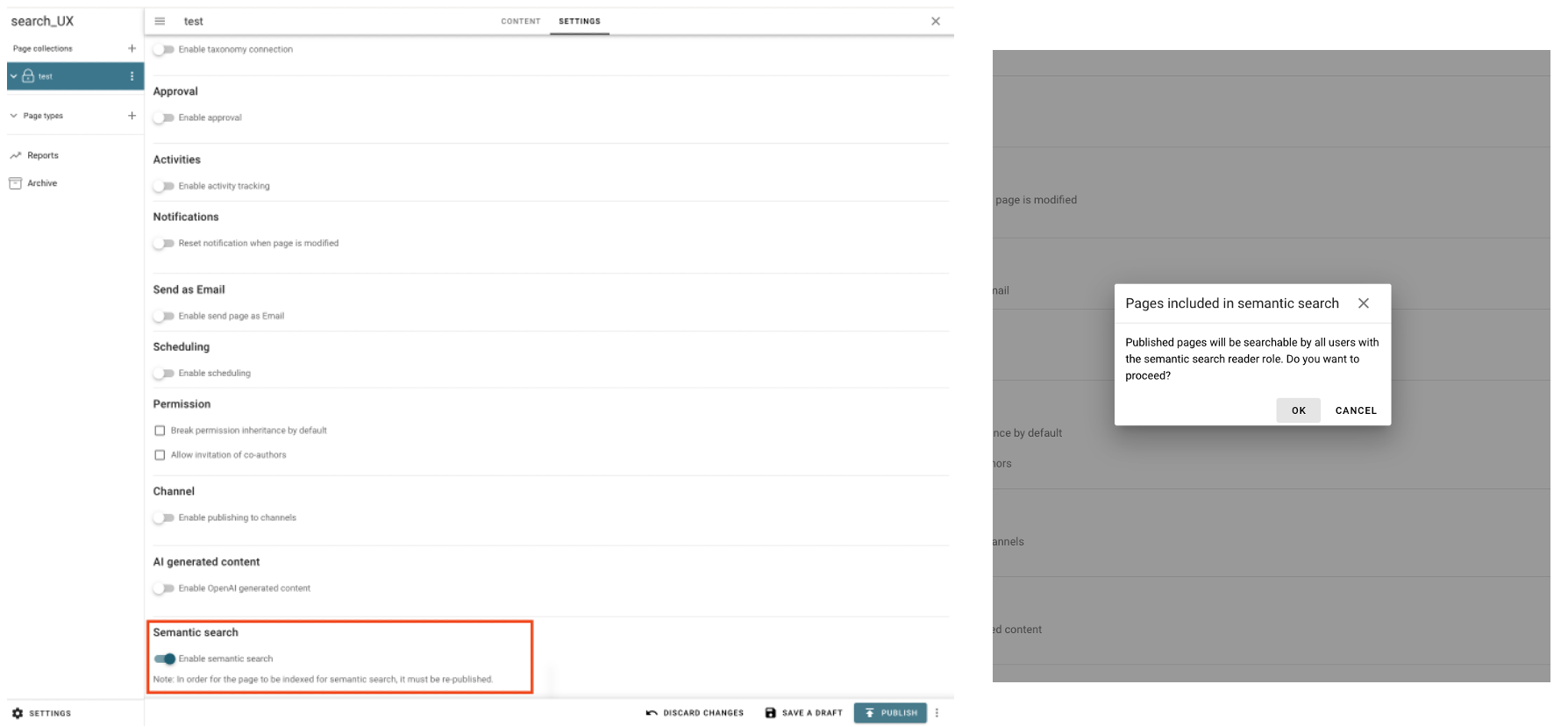
Task: Click the re-published note text
Action: coord(323,680)
